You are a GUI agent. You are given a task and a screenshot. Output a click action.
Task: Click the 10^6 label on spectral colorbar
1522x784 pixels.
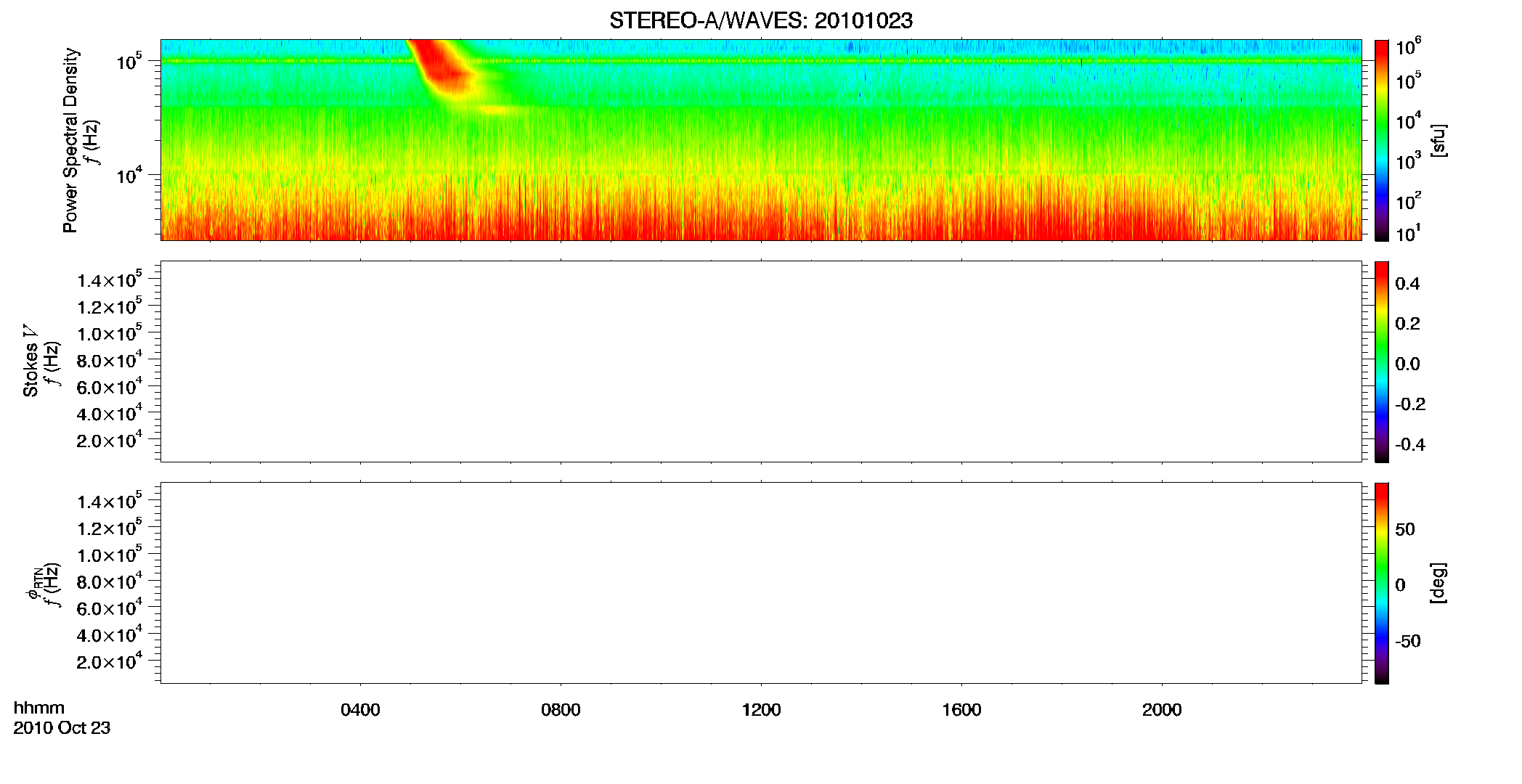pos(1409,47)
